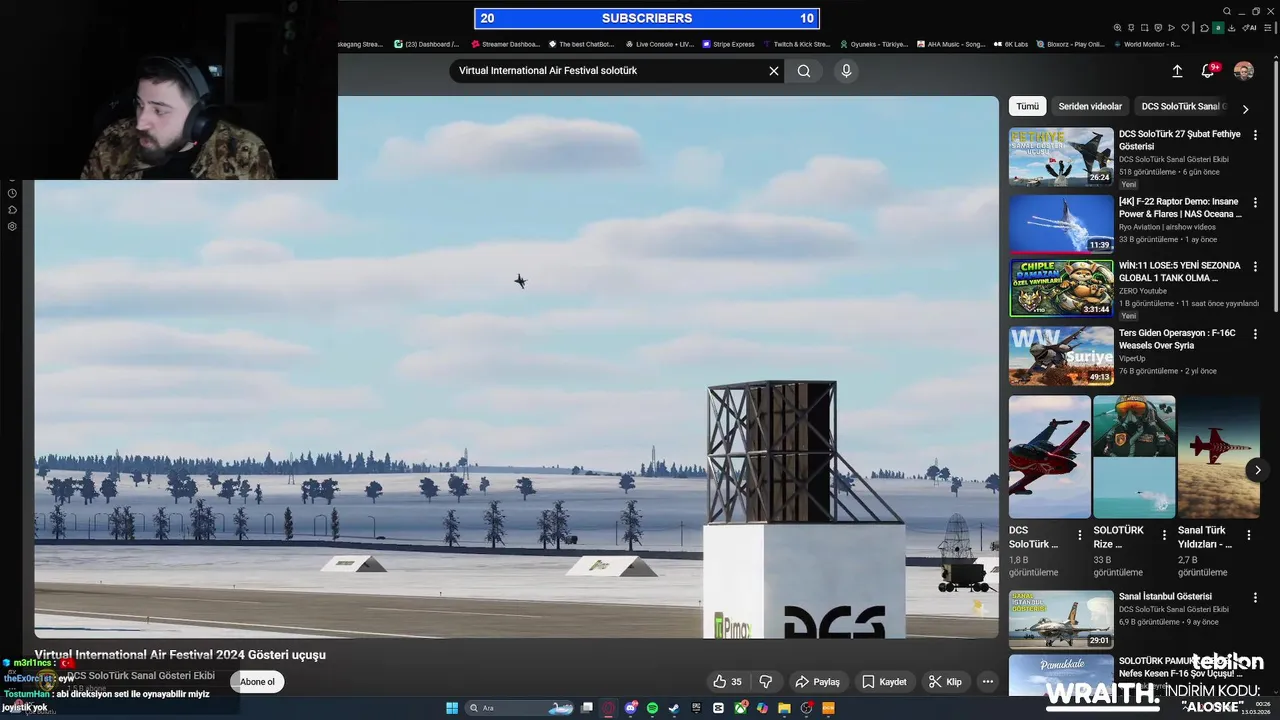
Task: Click the browser zoom magnifier icon
Action: (1117, 28)
